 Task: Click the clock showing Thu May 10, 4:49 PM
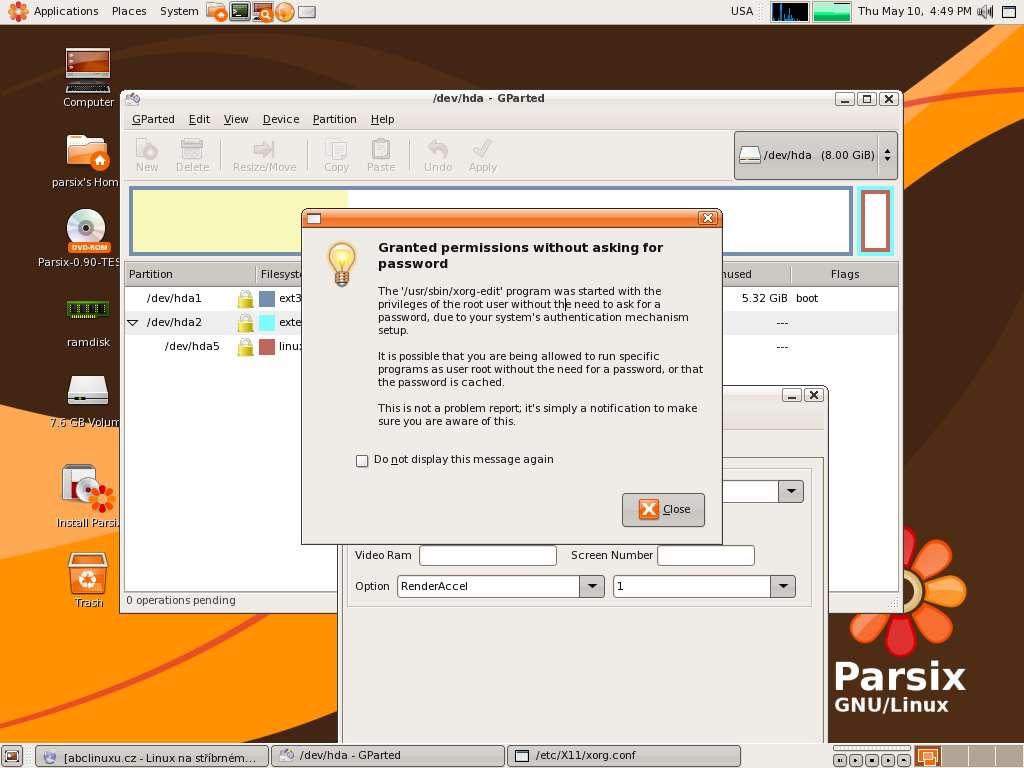click(x=914, y=11)
